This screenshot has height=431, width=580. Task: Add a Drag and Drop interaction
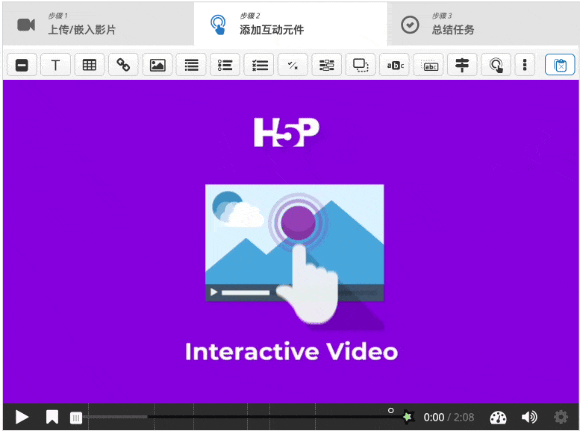tap(361, 65)
